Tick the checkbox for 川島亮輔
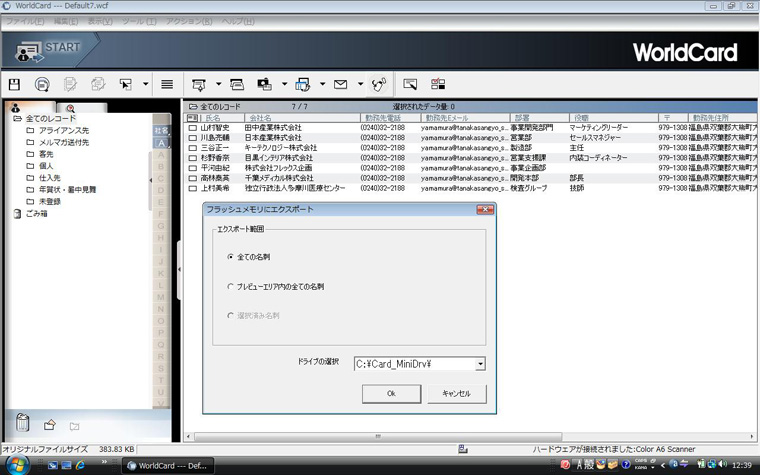Screen dimensions: 760x475 [192, 138]
